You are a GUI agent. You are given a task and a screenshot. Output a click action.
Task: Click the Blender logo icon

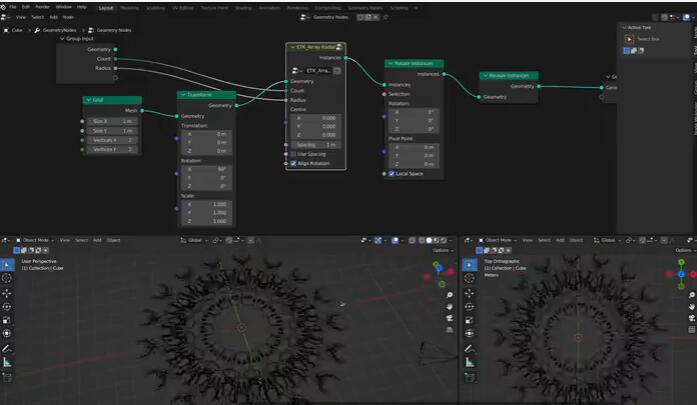pyautogui.click(x=3, y=7)
